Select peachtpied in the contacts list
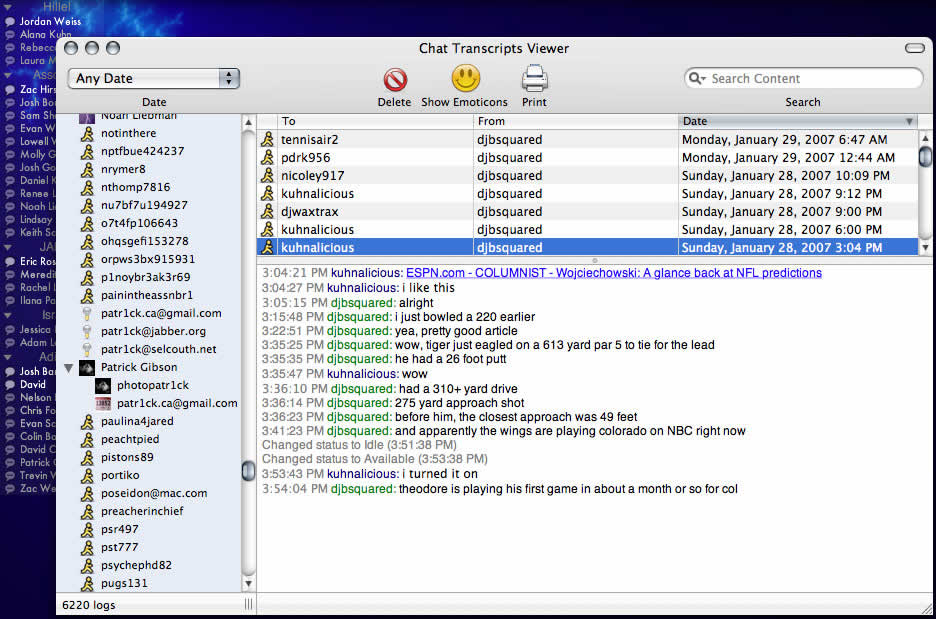This screenshot has height=619, width=936. click(130, 439)
